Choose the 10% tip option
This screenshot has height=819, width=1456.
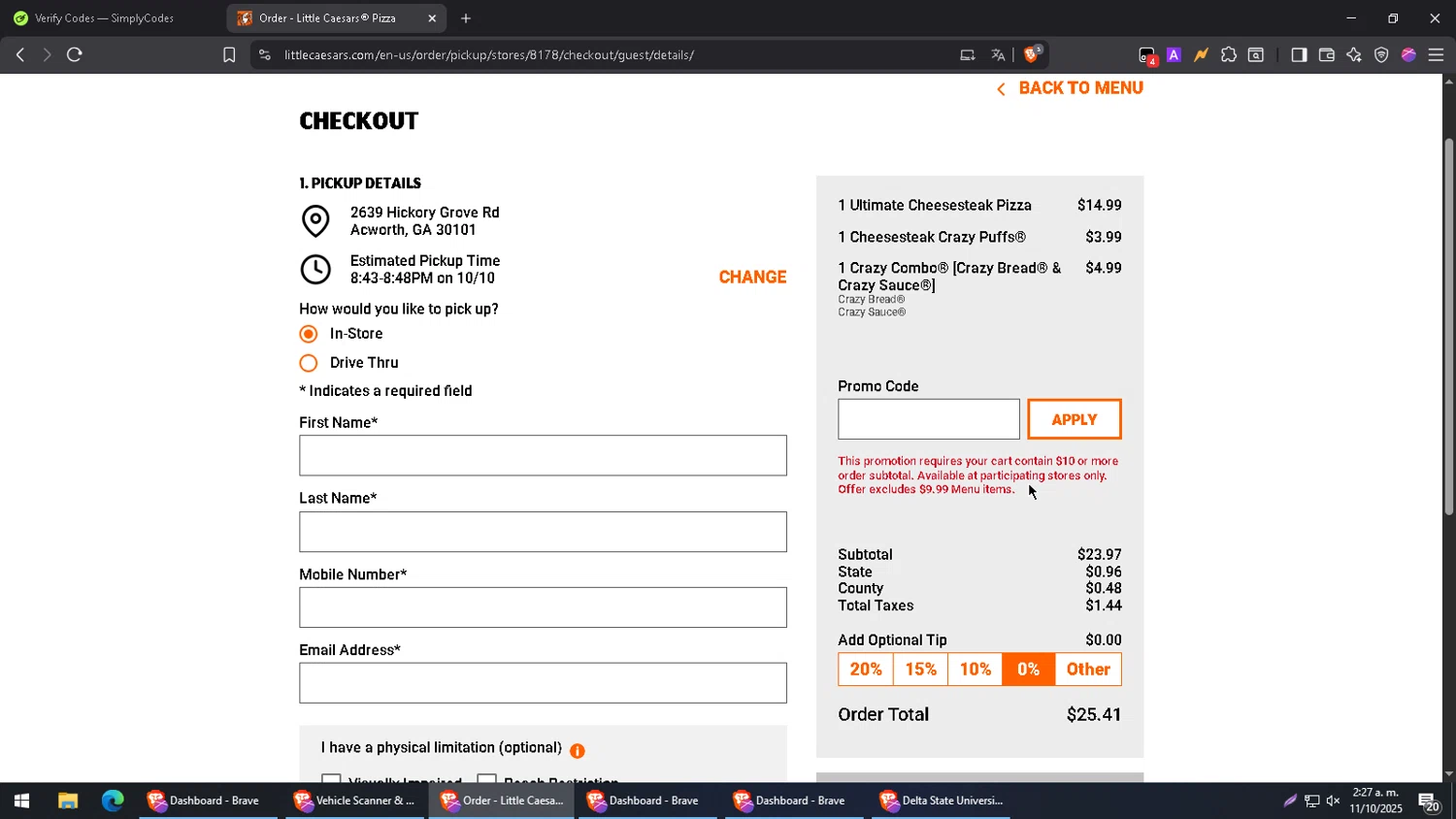point(976,670)
